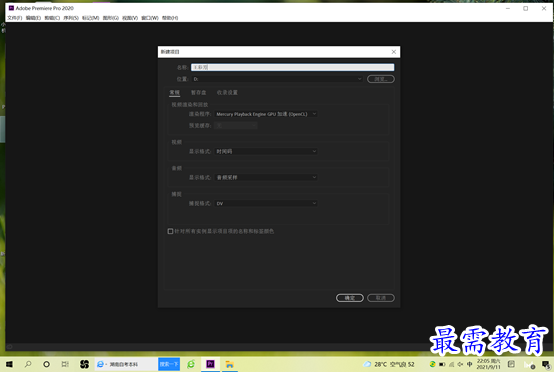Open the Task View icon

(65, 364)
